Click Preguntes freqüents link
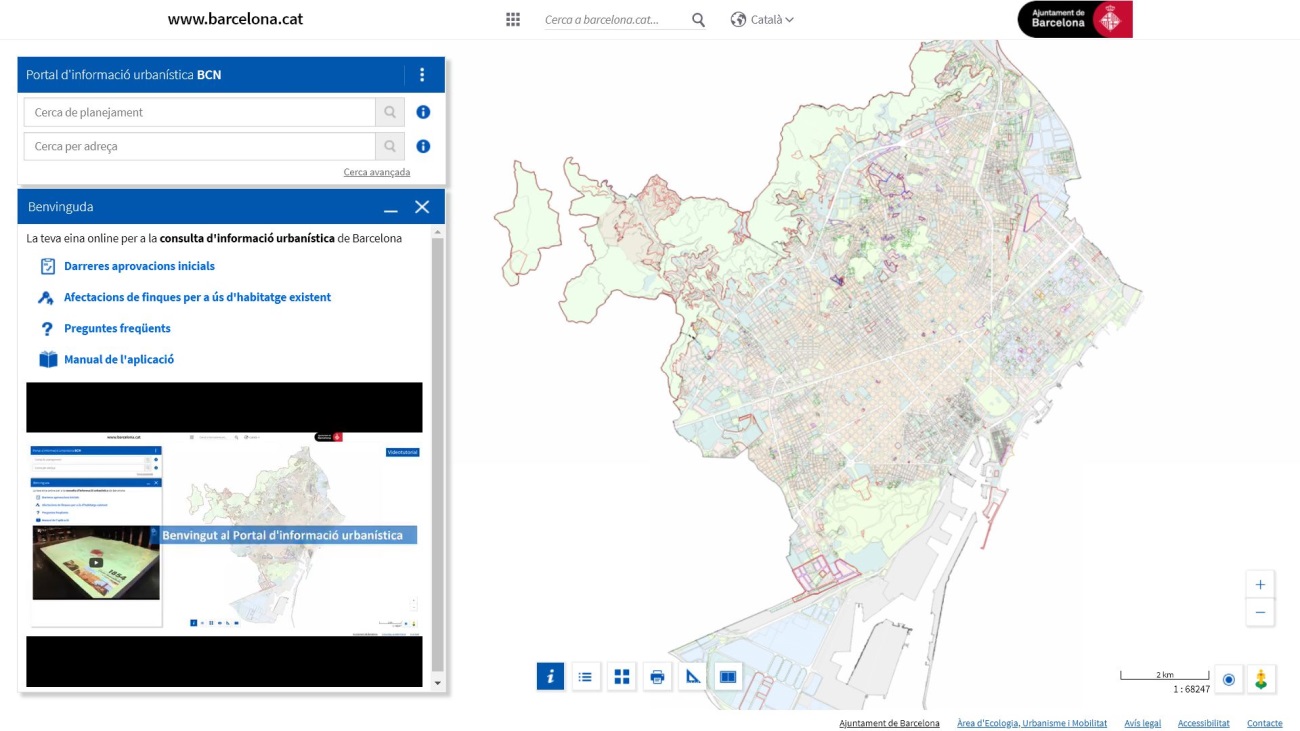The height and width of the screenshot is (731, 1300). 117,328
